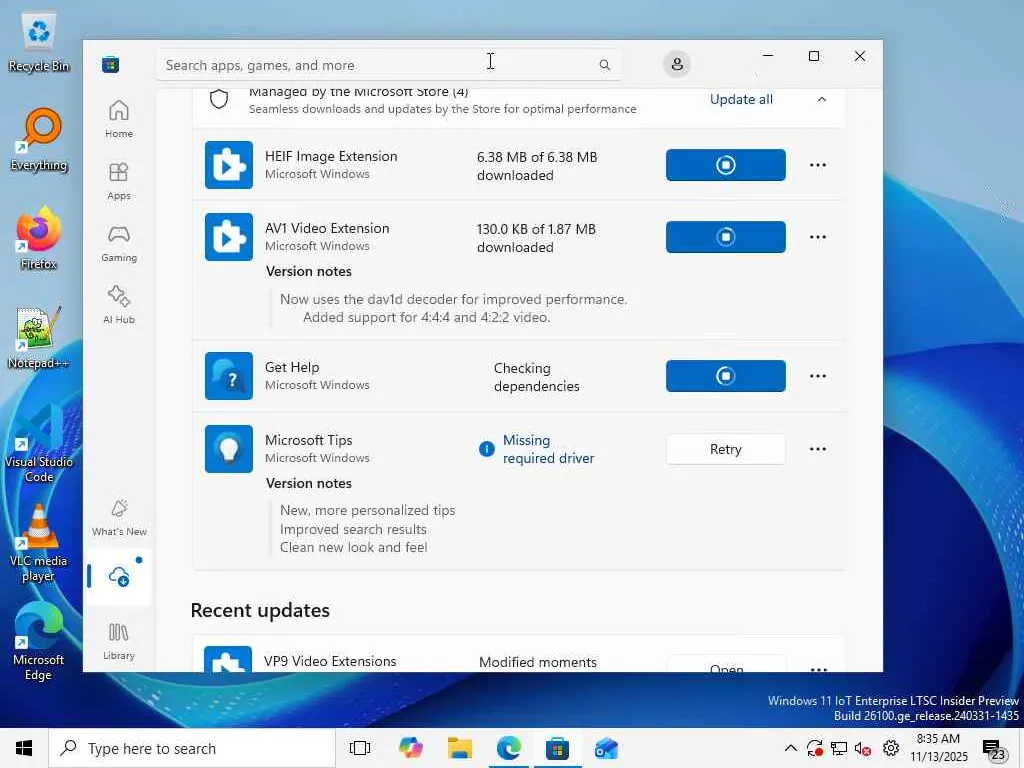Select the Downloads cloud icon in sidebar
The height and width of the screenshot is (768, 1024).
(119, 577)
